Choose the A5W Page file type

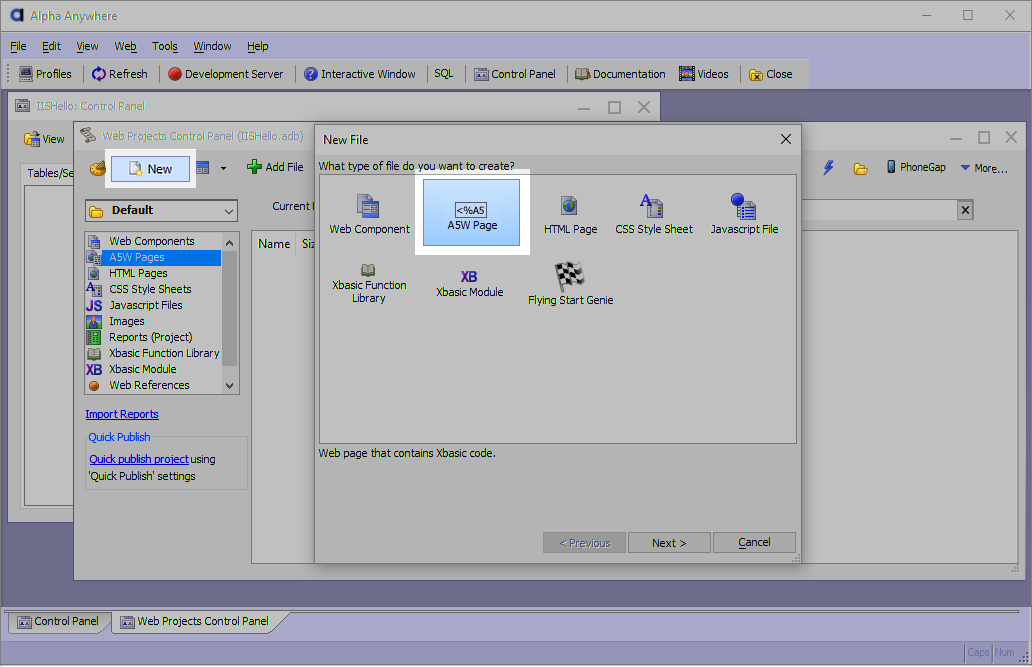tap(471, 213)
